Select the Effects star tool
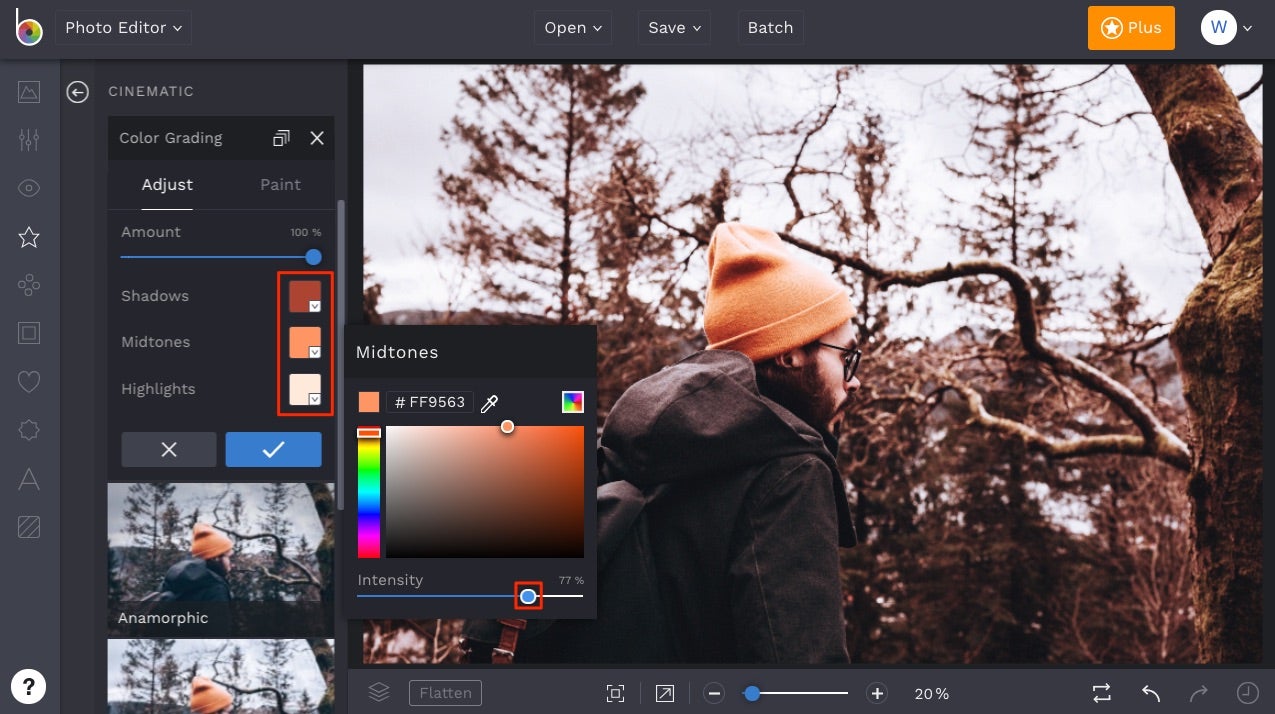Viewport: 1275px width, 714px height. [28, 237]
